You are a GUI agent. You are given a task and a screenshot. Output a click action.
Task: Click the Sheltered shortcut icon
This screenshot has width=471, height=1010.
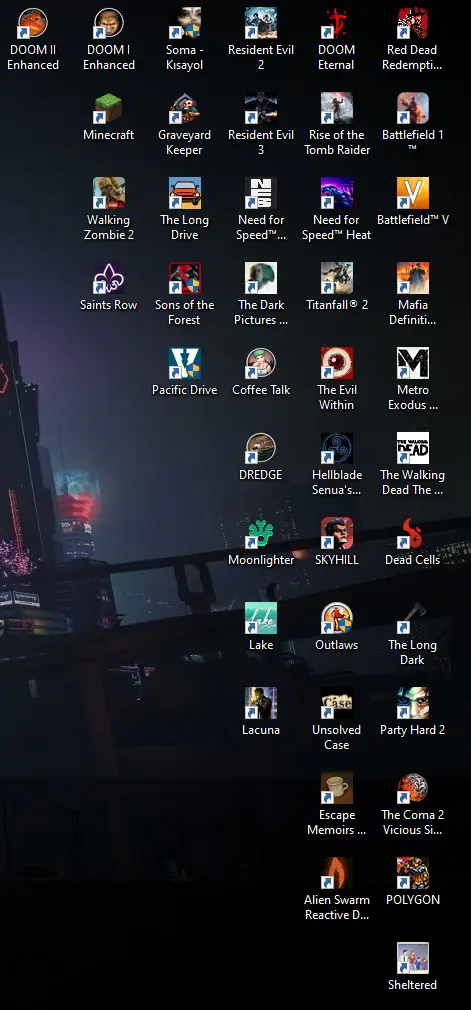pyautogui.click(x=413, y=959)
